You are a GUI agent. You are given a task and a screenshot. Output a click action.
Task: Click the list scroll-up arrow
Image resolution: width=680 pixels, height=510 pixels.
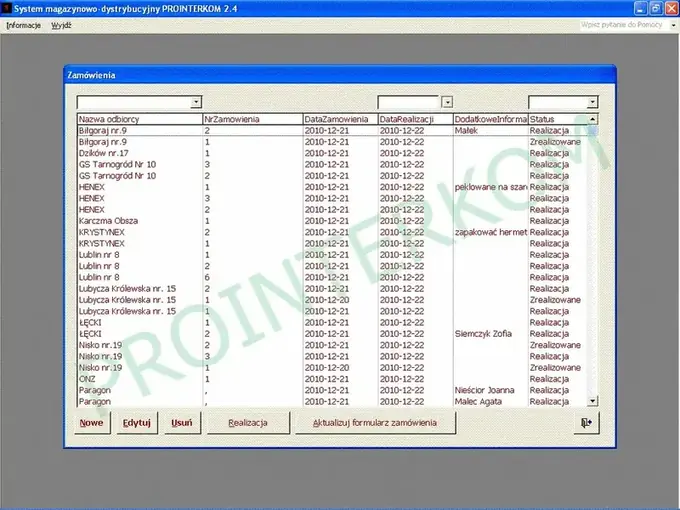[592, 119]
